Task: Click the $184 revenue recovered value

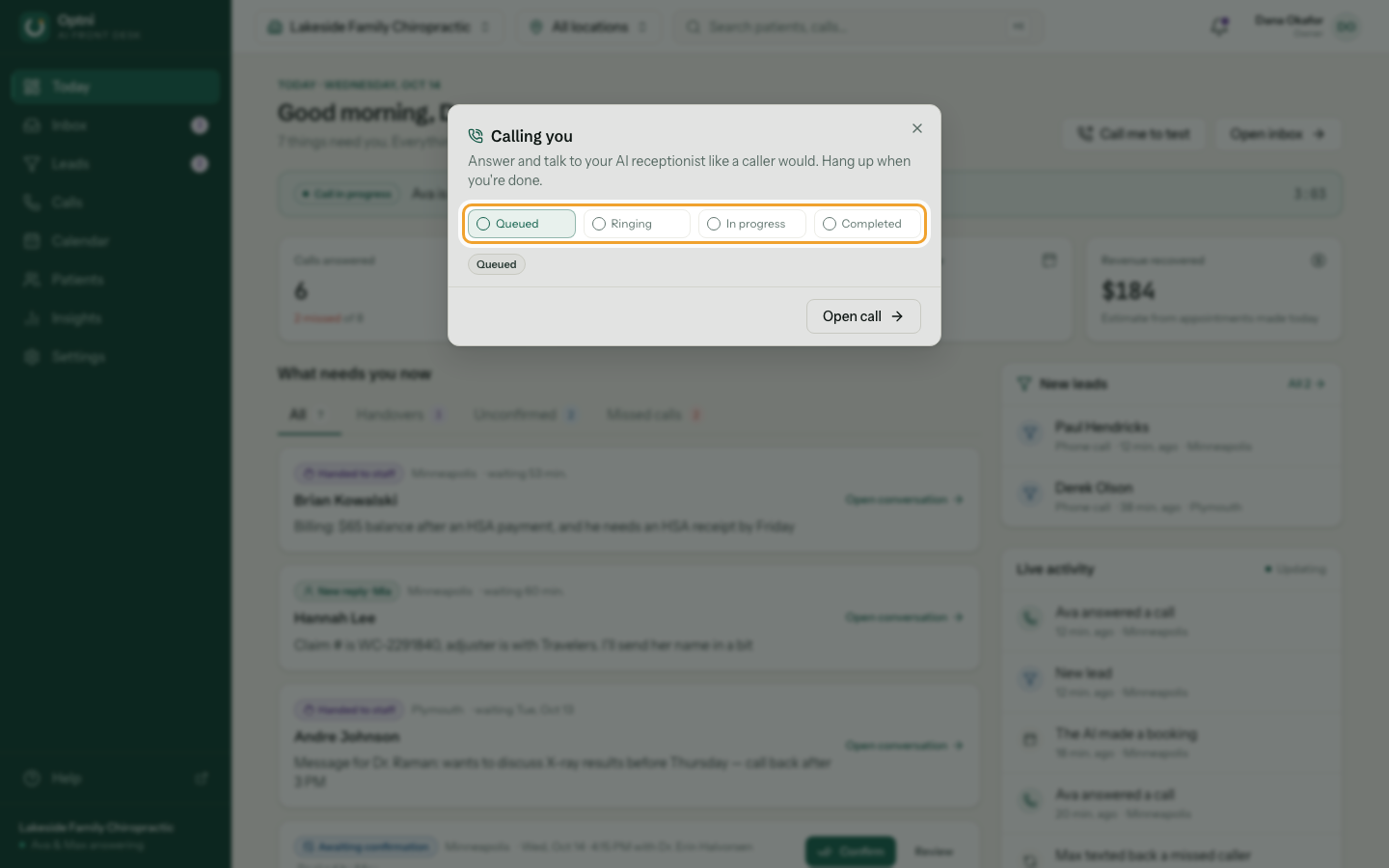Action: coord(1129,291)
